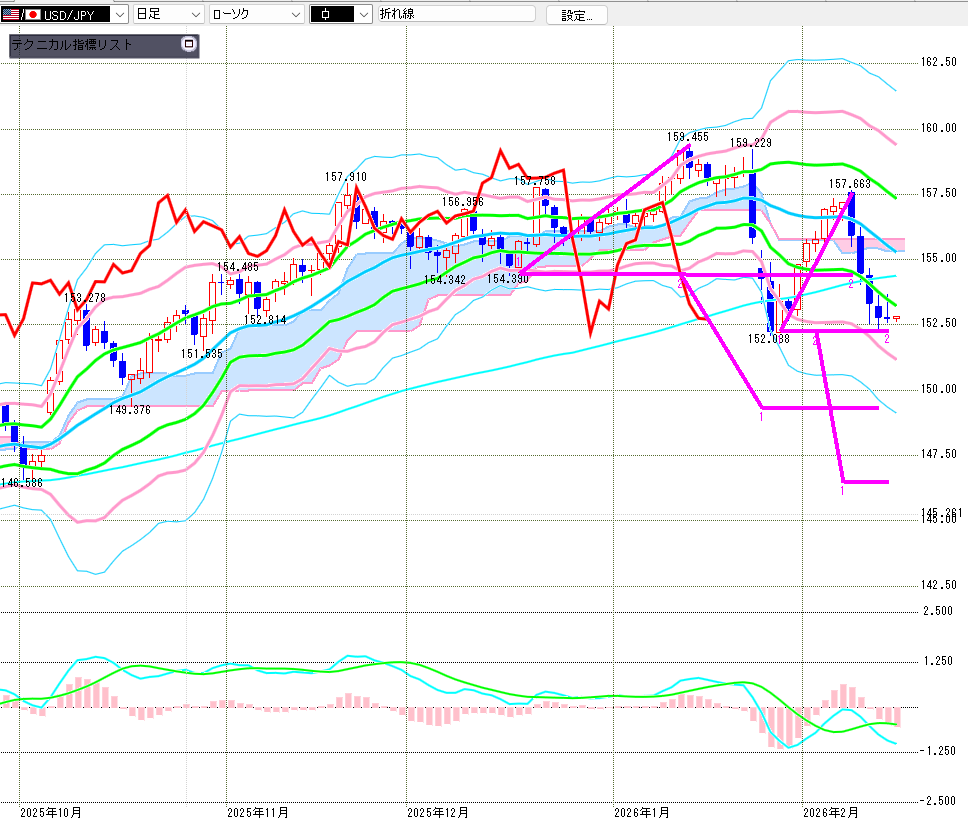
Task: Click the テクニカル指標リスト title bar
Action: pyautogui.click(x=90, y=45)
